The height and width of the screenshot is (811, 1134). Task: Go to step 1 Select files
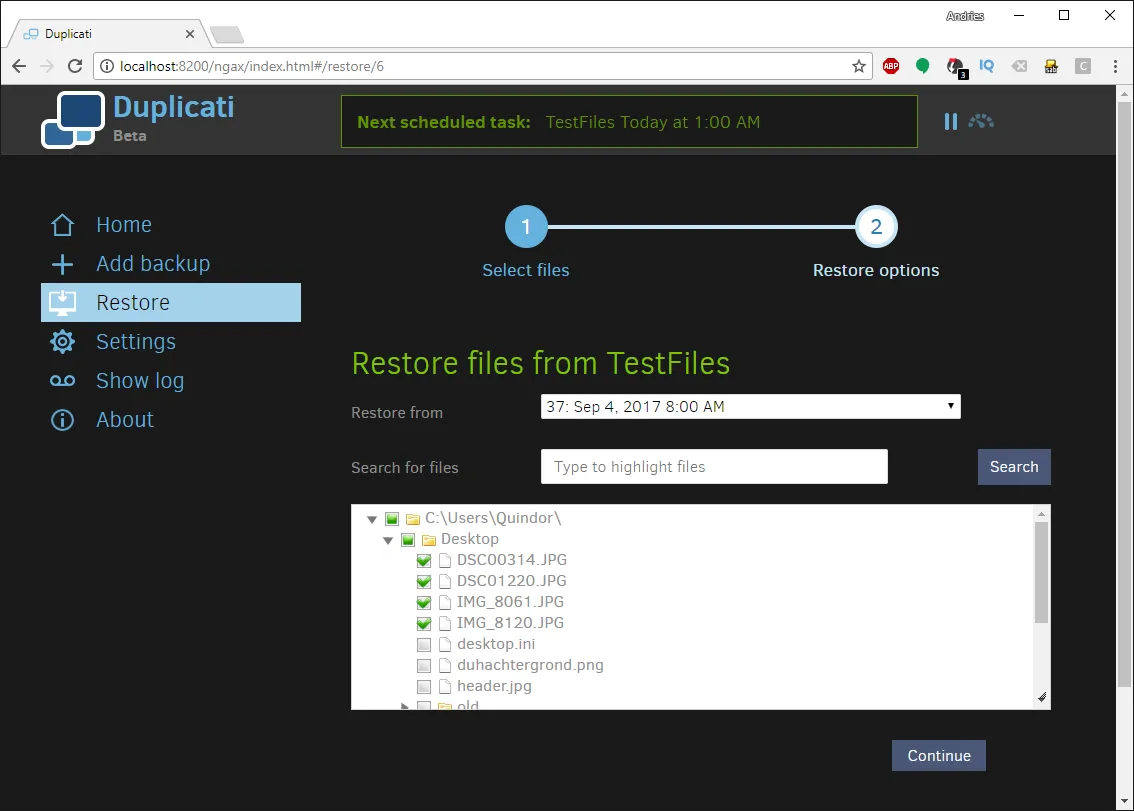(526, 227)
